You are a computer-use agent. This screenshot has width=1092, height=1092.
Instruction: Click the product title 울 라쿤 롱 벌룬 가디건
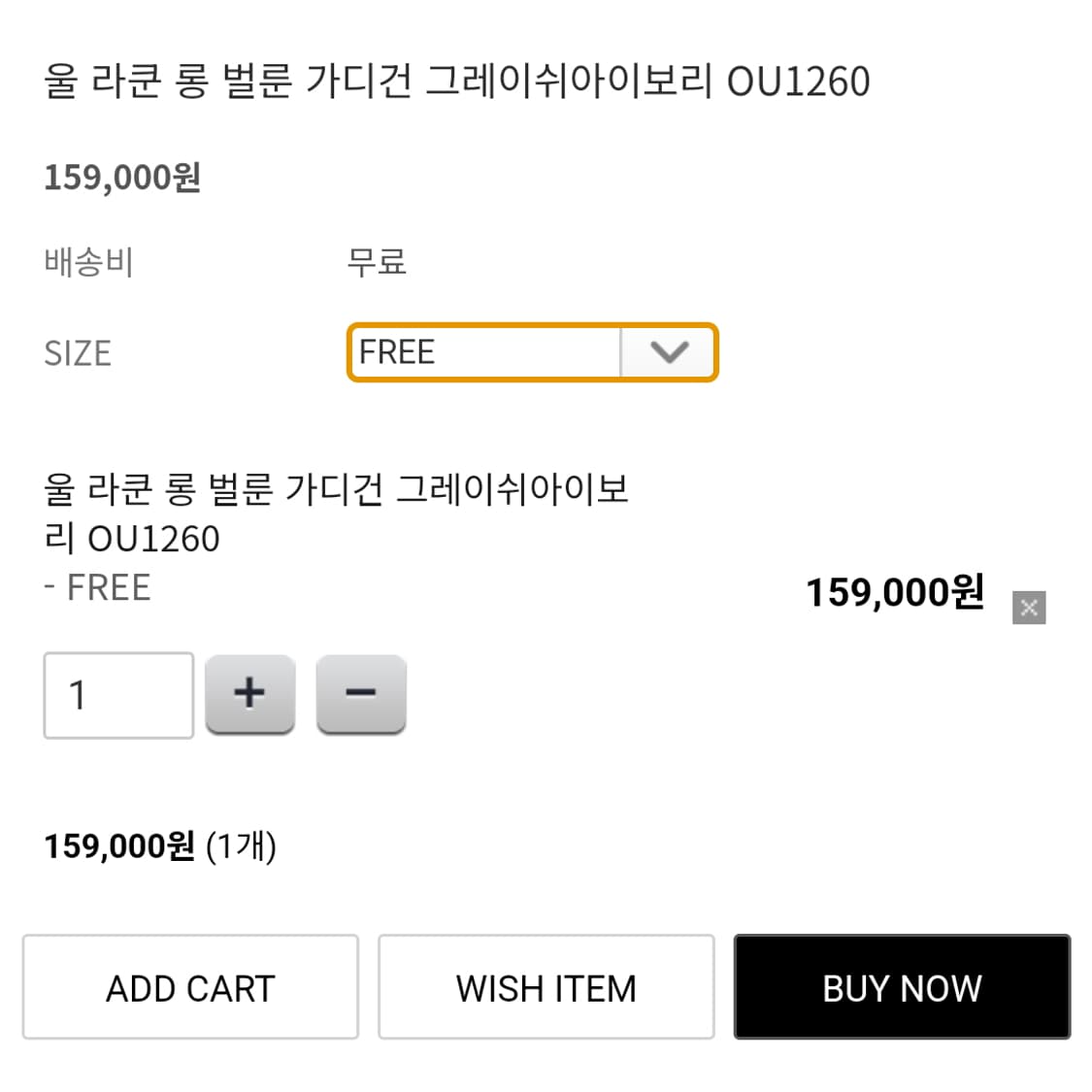click(x=456, y=83)
